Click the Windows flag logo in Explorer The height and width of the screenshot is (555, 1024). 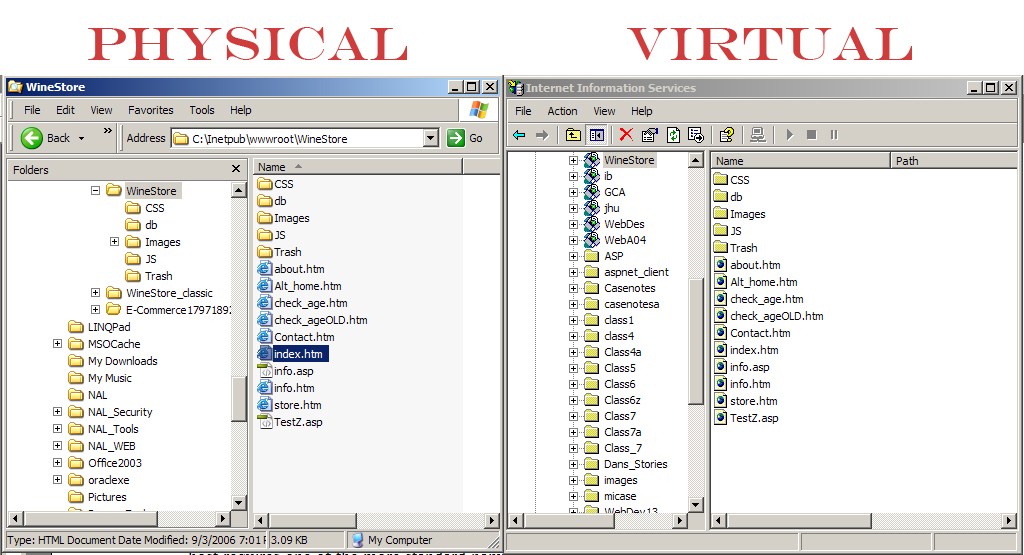[x=479, y=110]
